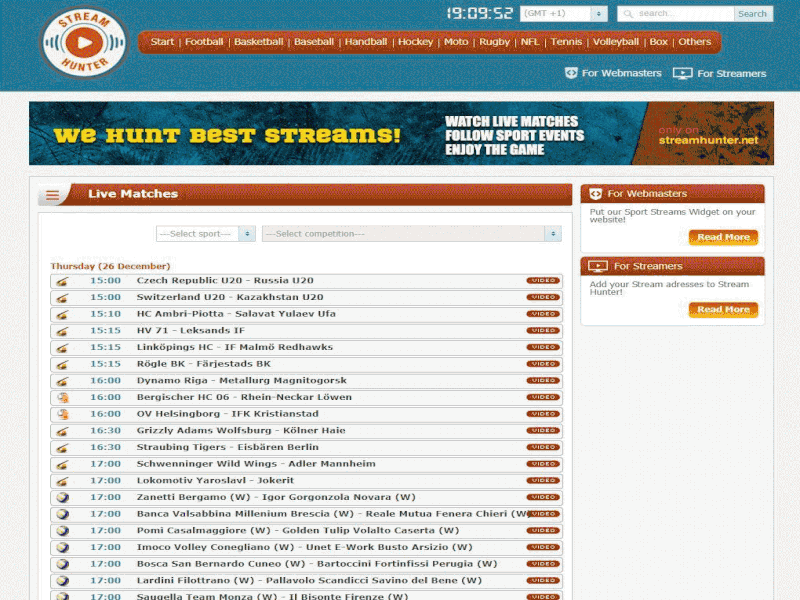
Task: Click Read More under For Streamers
Action: [x=723, y=310]
